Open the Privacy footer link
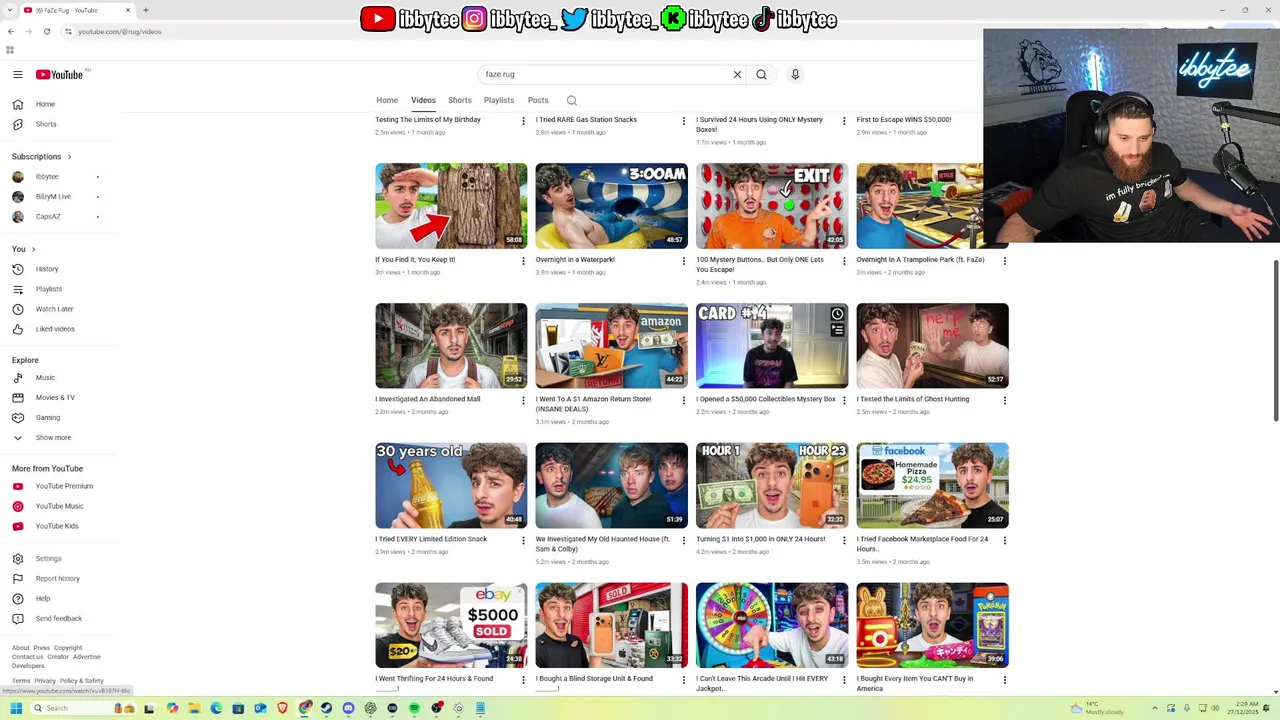This screenshot has width=1280, height=720. pyautogui.click(x=45, y=681)
